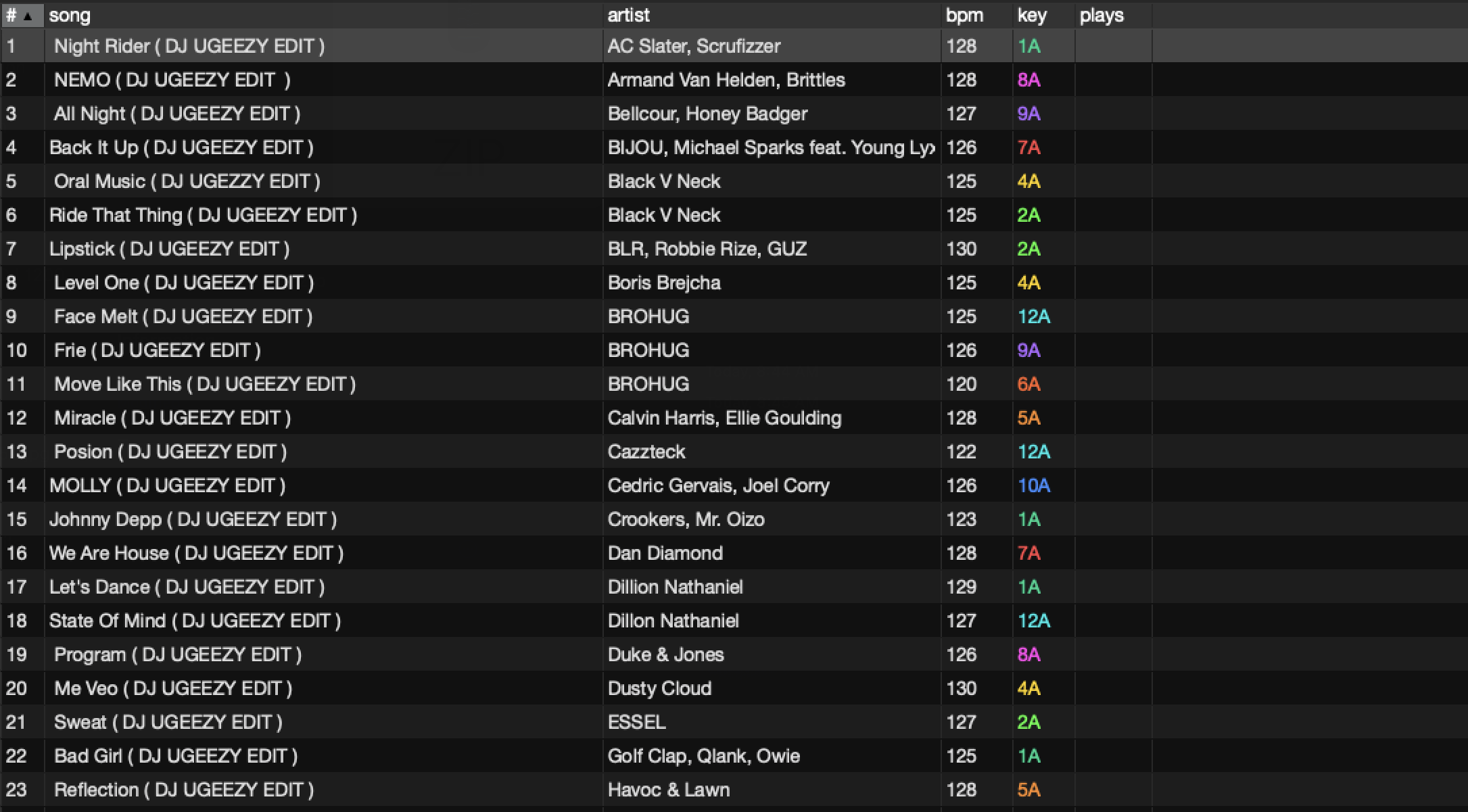The height and width of the screenshot is (812, 1468).
Task: Click pink 8A key tag on NEMO
Action: (x=1028, y=80)
